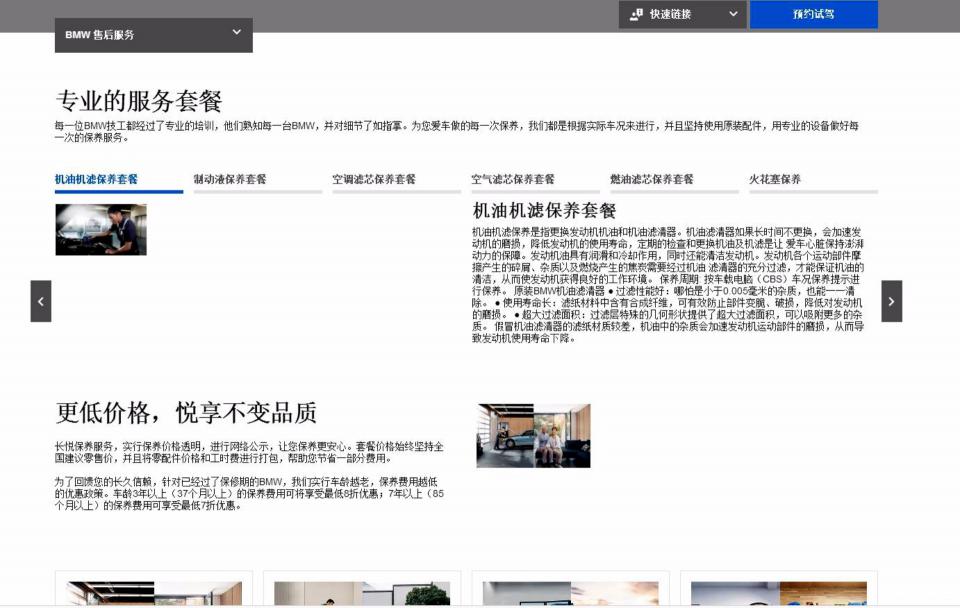Click the 更低价格，悦享不变品质 heading
Screen dimensions: 960x608
tap(186, 413)
